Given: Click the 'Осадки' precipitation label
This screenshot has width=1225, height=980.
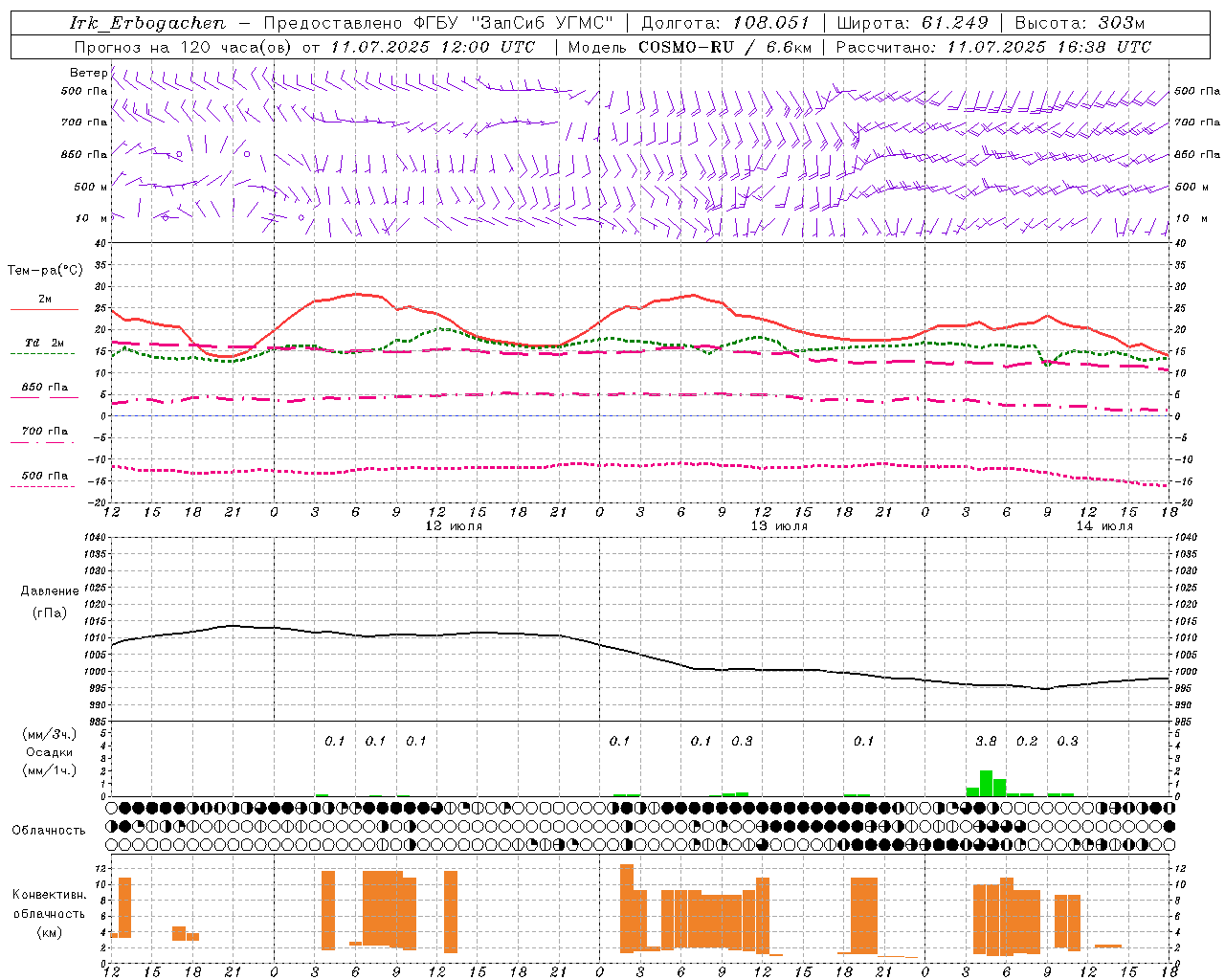Looking at the screenshot, I should 49,752.
